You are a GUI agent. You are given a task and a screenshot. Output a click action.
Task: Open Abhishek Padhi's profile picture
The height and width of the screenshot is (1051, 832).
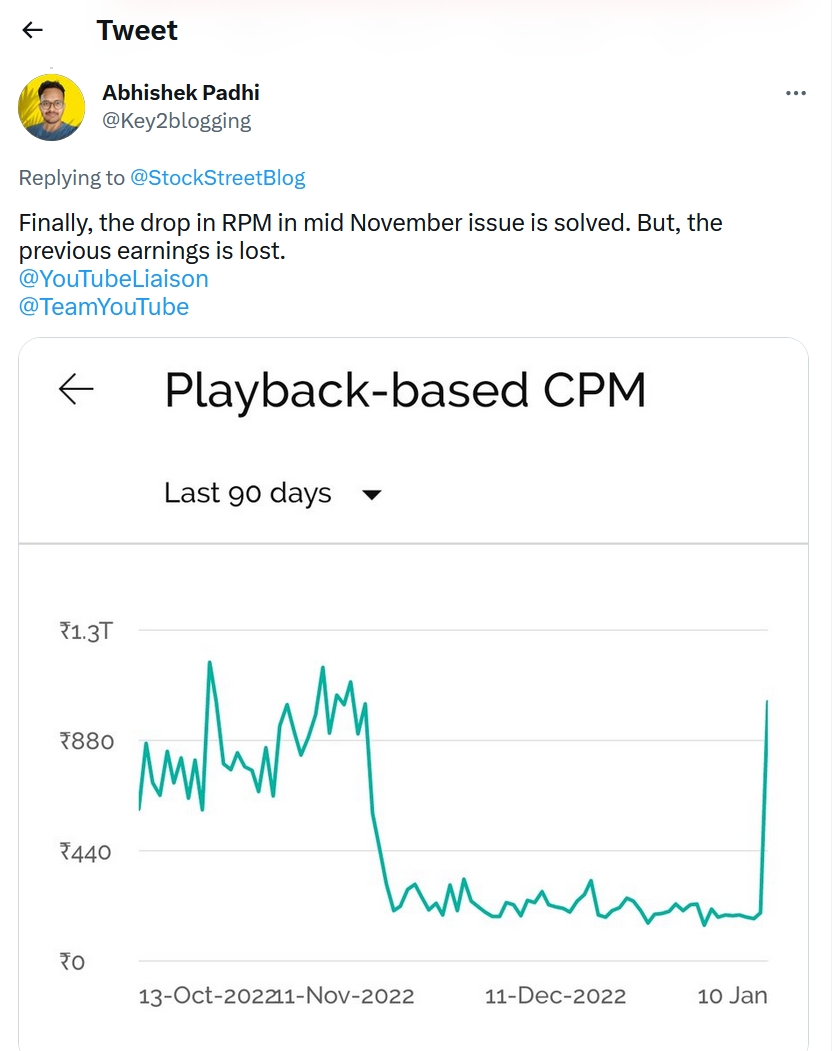52,107
